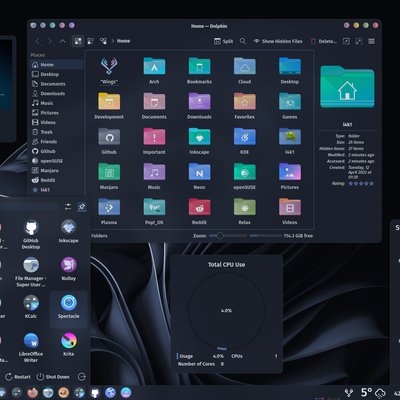Open Trash in the Places sidebar
Image resolution: width=400 pixels, height=400 pixels.
[x=56, y=132]
